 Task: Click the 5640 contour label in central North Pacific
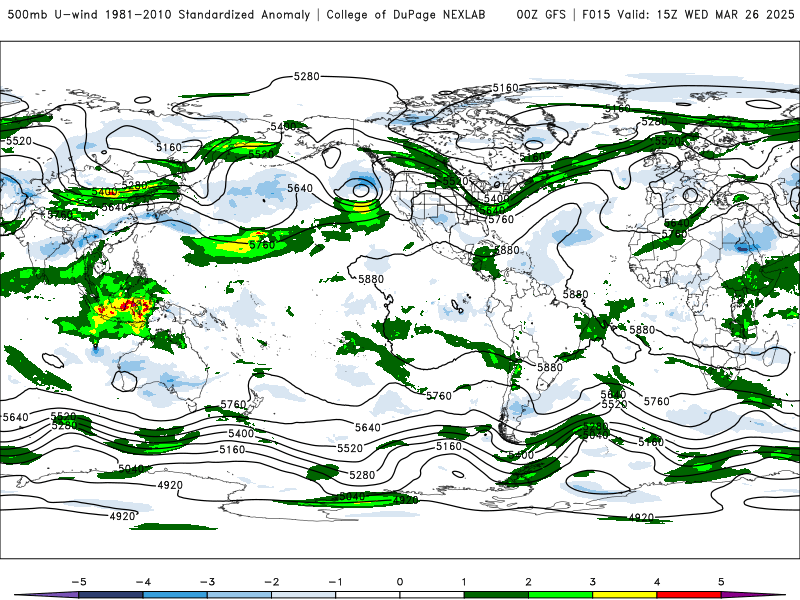(x=300, y=188)
